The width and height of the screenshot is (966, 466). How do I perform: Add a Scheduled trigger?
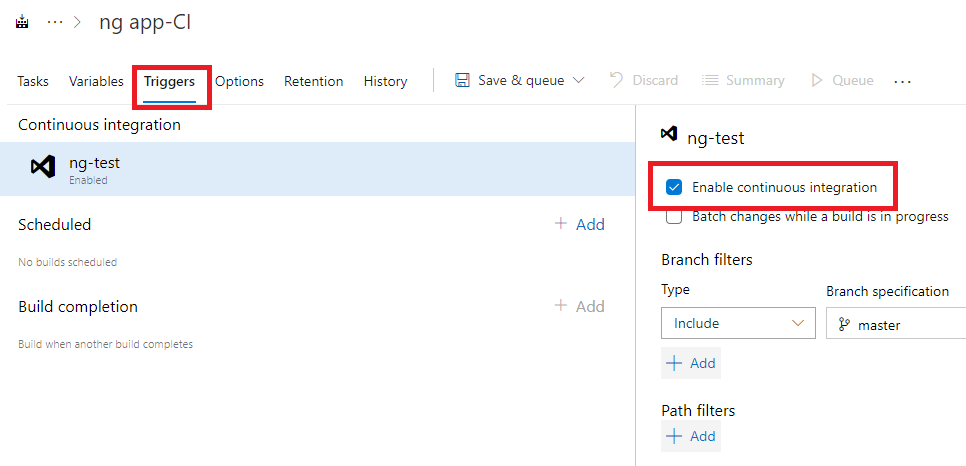click(x=580, y=224)
